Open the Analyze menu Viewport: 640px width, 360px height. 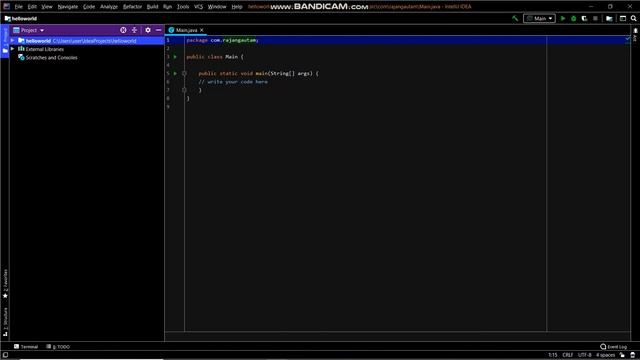[x=109, y=7]
